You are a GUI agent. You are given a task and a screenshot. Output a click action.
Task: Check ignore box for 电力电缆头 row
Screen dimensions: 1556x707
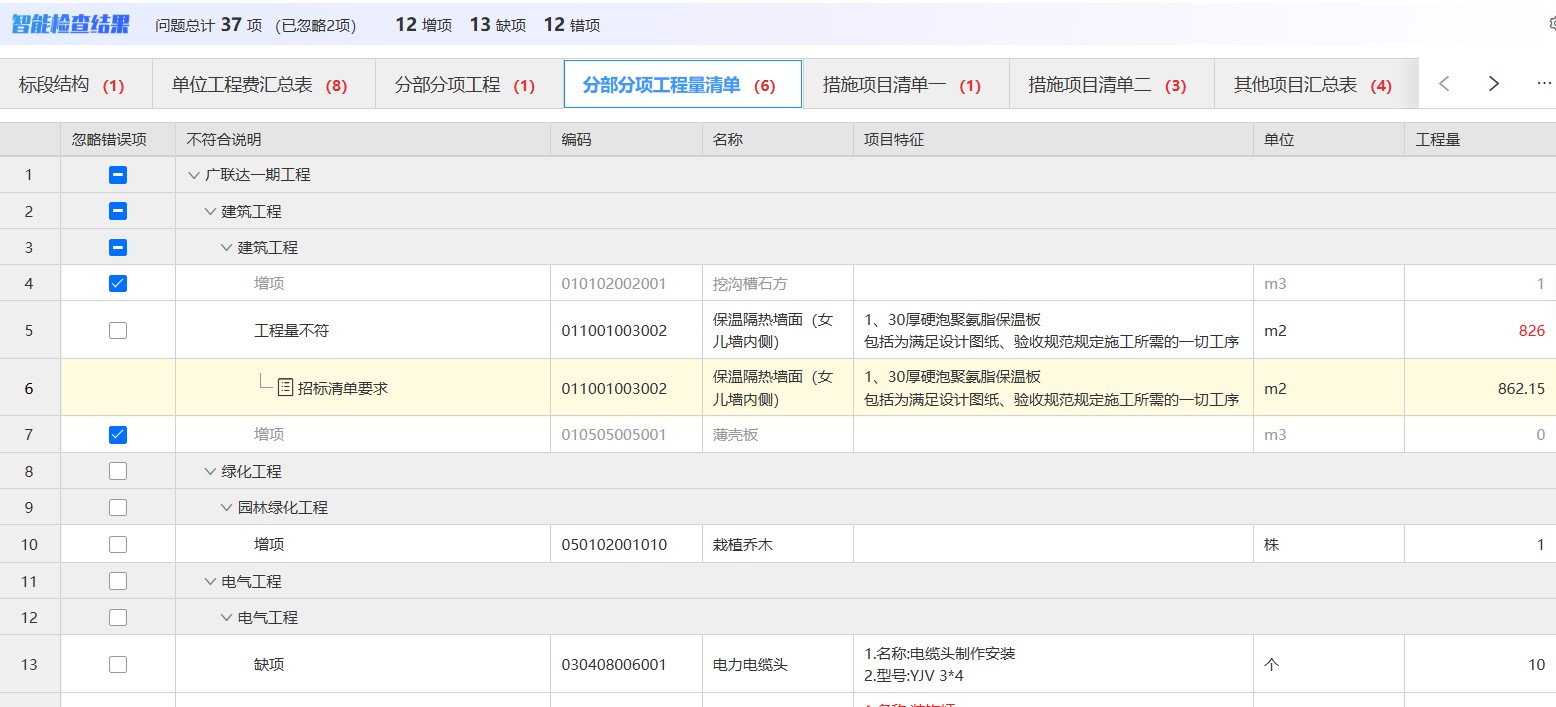tap(118, 664)
